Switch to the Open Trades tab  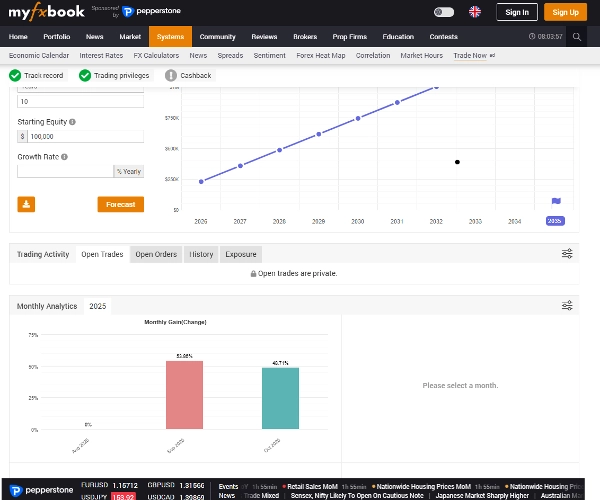(x=102, y=254)
